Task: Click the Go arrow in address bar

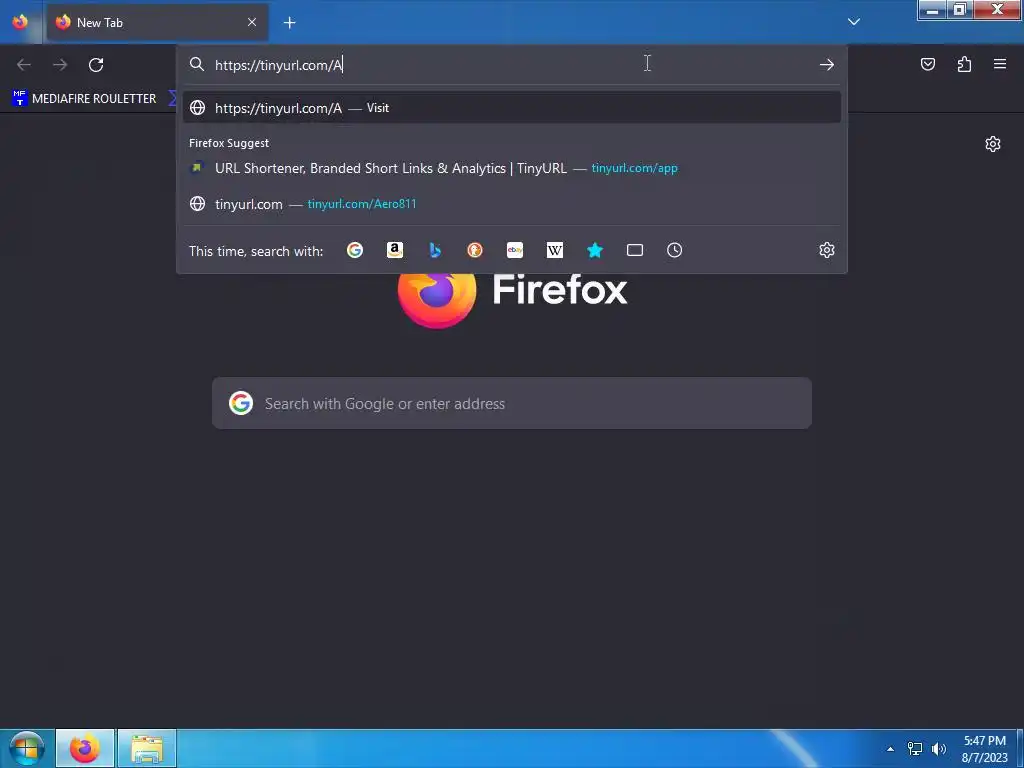Action: [827, 65]
